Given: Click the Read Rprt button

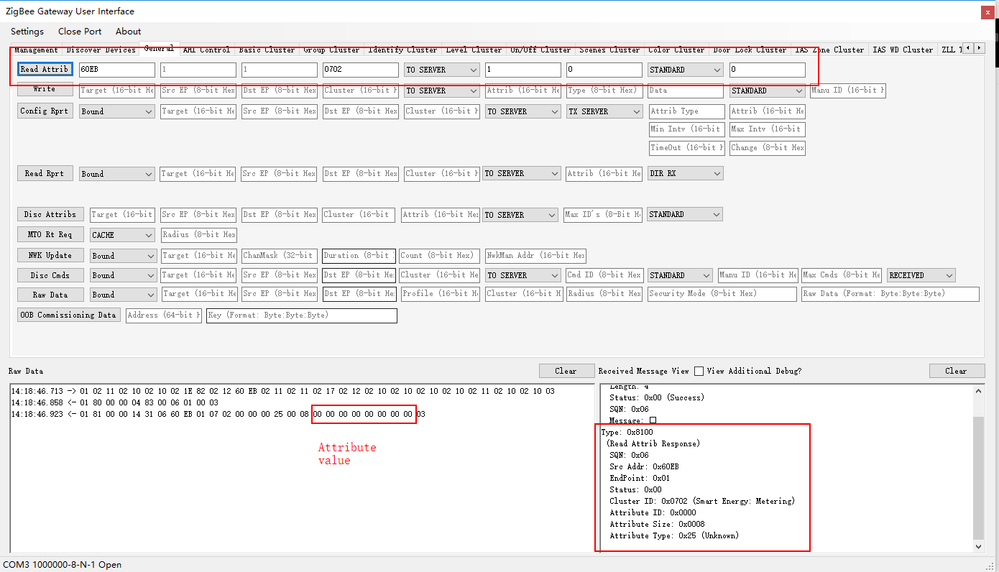Looking at the screenshot, I should point(44,173).
